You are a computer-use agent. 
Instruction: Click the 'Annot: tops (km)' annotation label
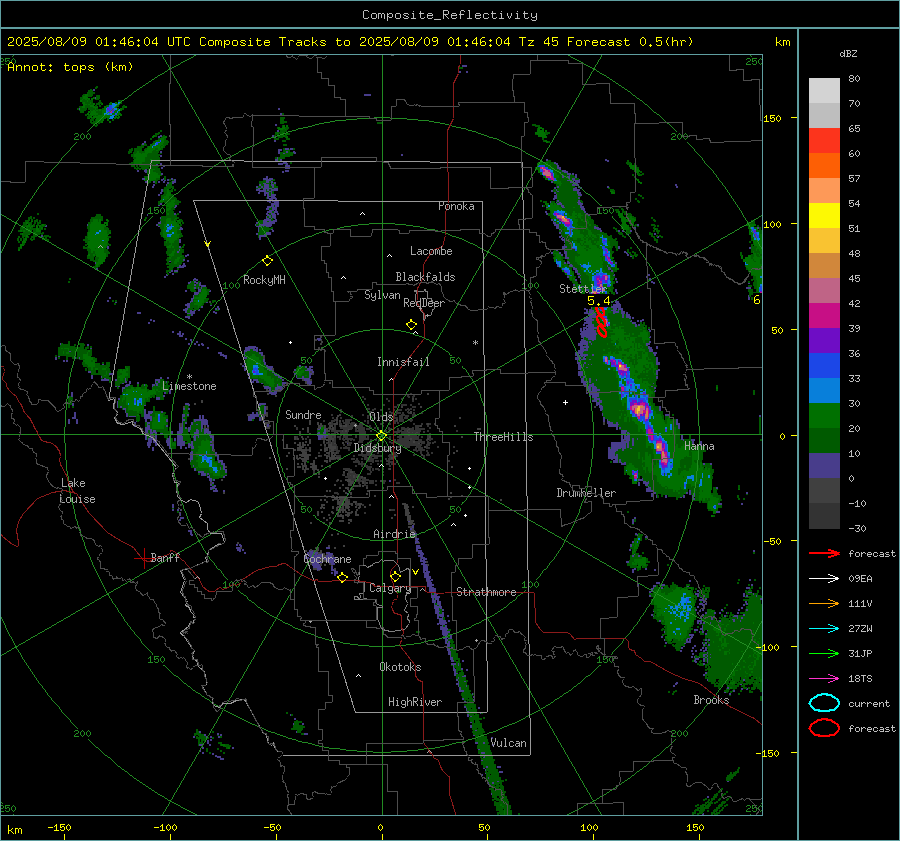click(70, 67)
